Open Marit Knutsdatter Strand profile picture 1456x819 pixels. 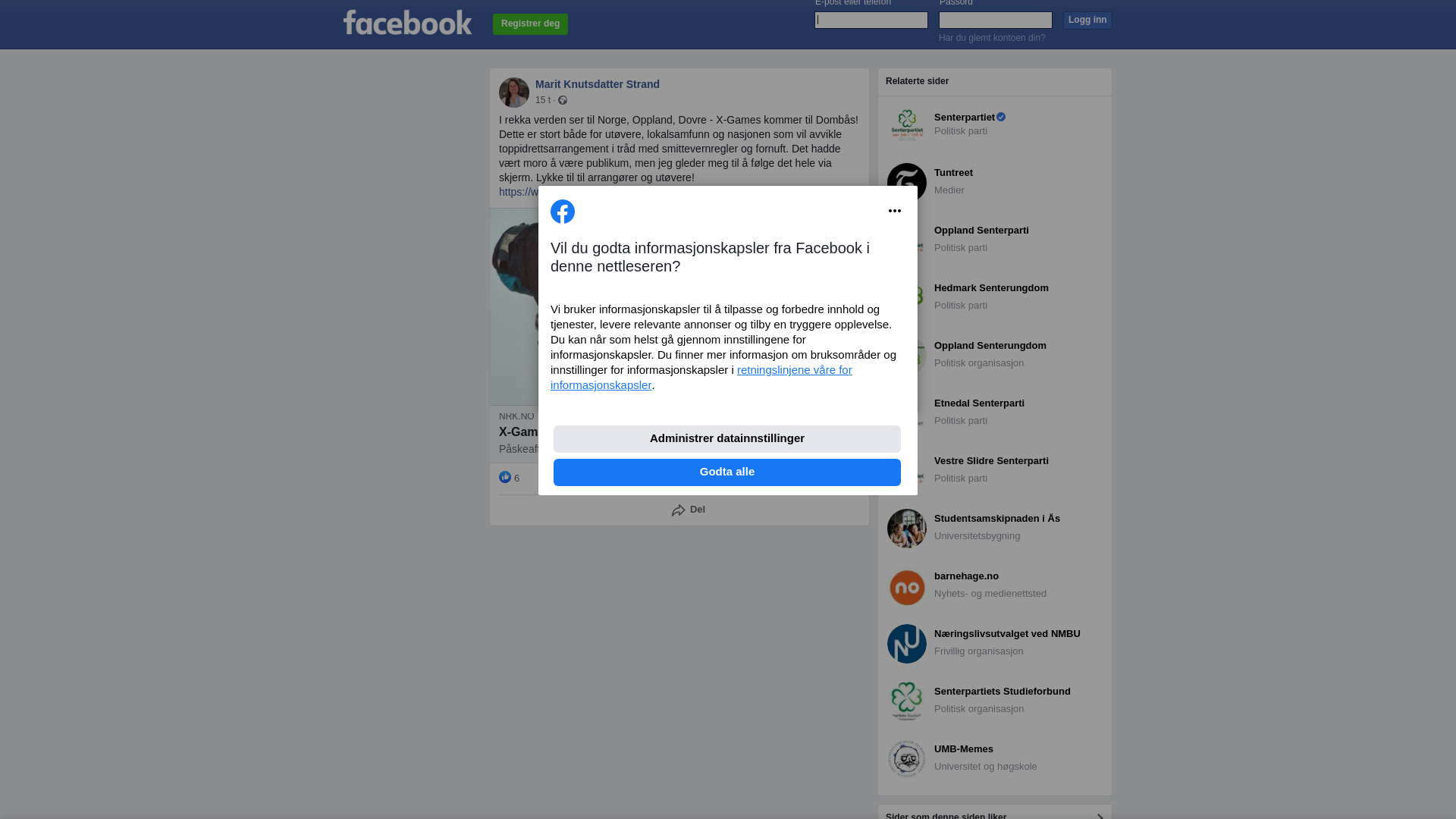pos(514,93)
